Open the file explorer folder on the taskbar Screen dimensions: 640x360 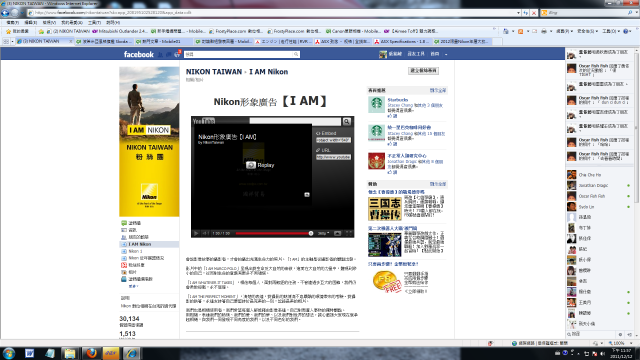click(70, 353)
